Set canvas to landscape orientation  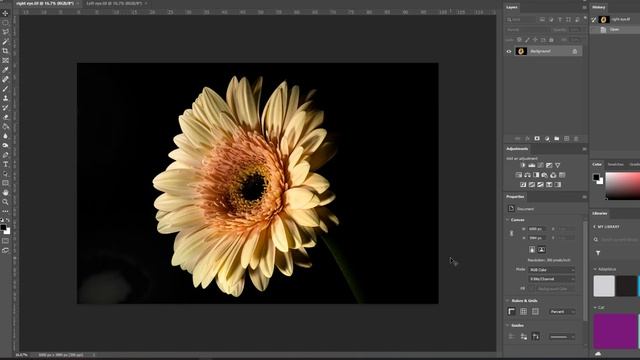541,250
